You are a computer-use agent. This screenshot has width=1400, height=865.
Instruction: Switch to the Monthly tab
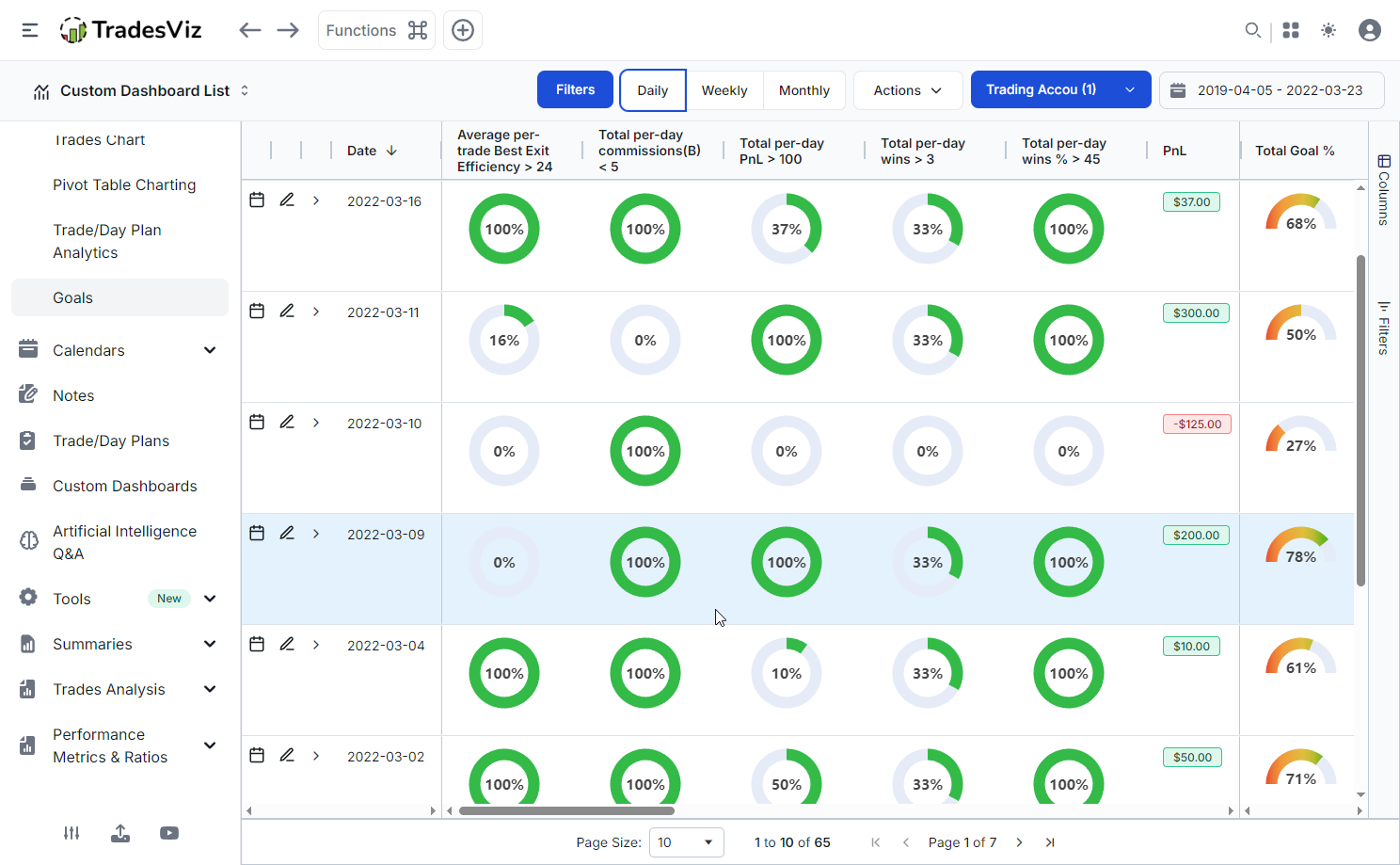[x=804, y=89]
